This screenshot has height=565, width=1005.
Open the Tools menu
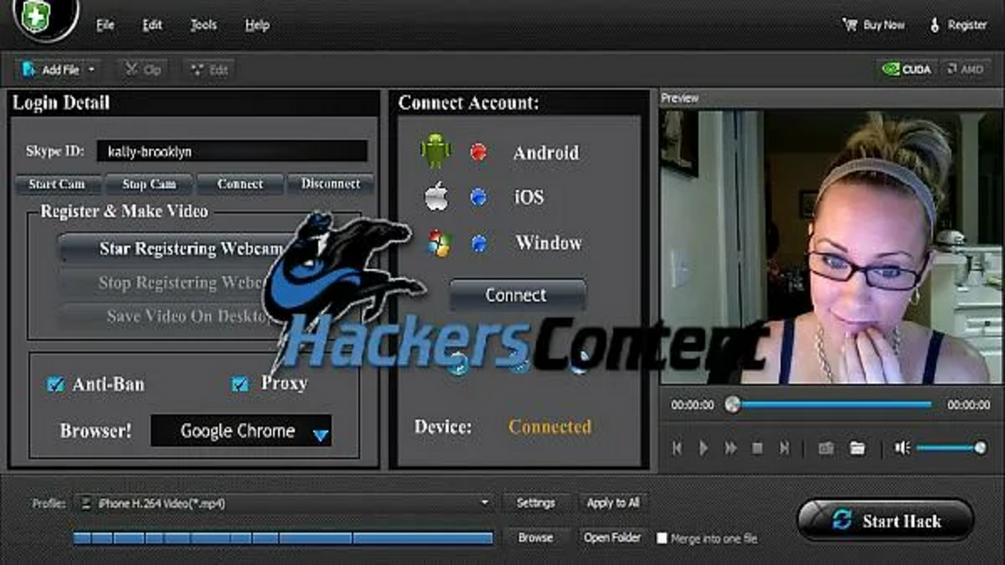(x=203, y=25)
